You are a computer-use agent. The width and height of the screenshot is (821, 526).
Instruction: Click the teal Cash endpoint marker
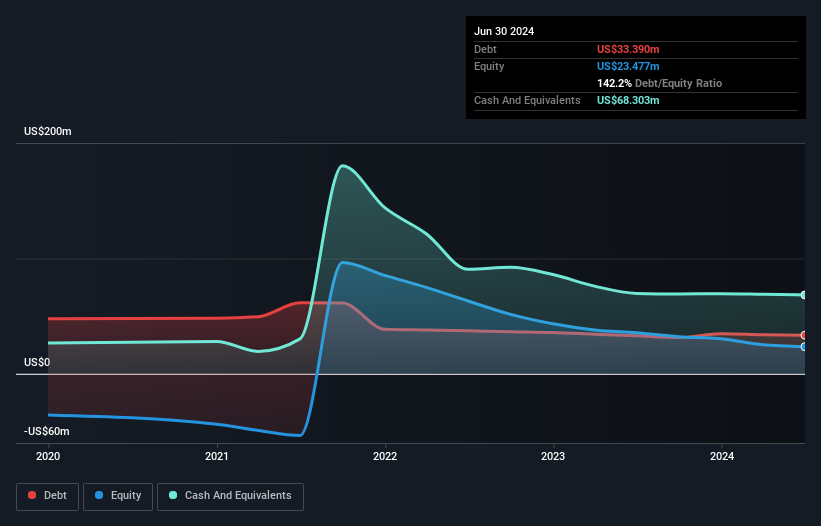[x=804, y=295]
